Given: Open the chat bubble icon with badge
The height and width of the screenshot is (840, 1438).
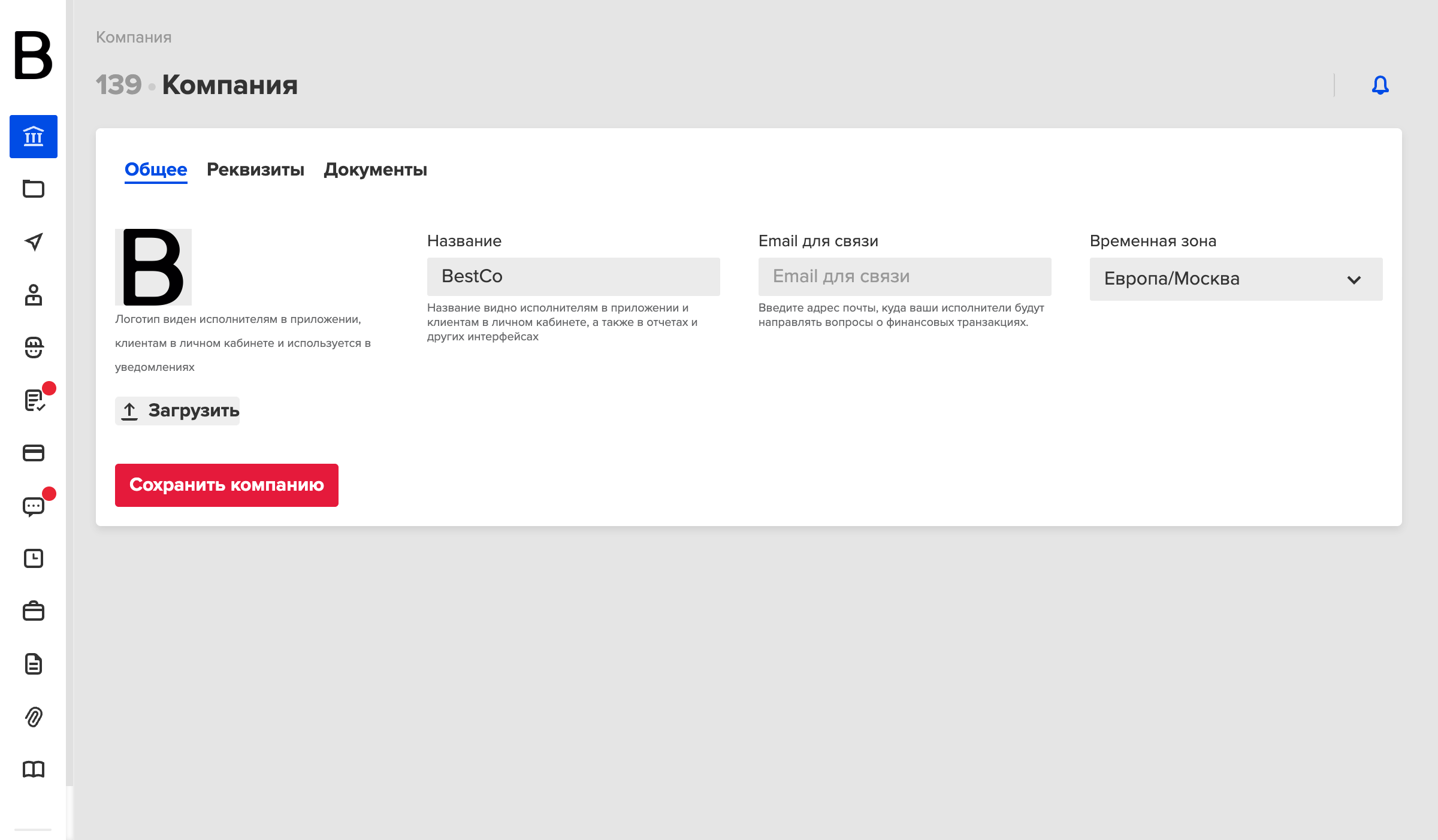Looking at the screenshot, I should point(34,506).
